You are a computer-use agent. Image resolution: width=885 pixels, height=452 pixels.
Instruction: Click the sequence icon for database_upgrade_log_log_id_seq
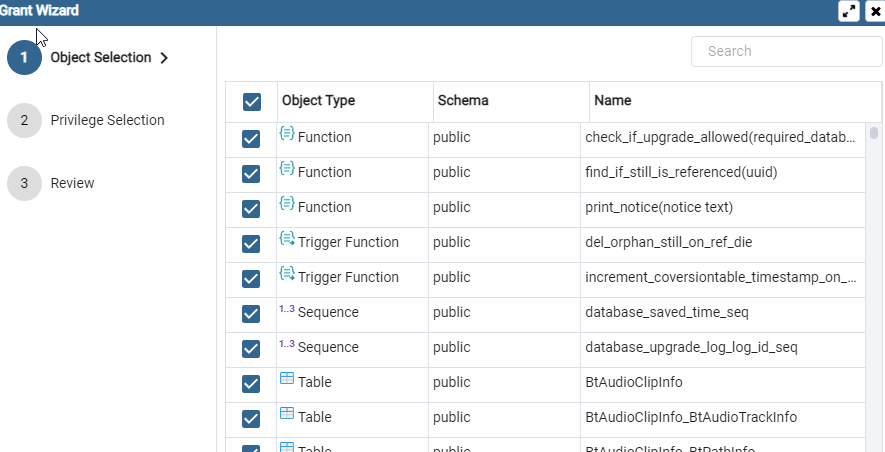click(x=287, y=345)
